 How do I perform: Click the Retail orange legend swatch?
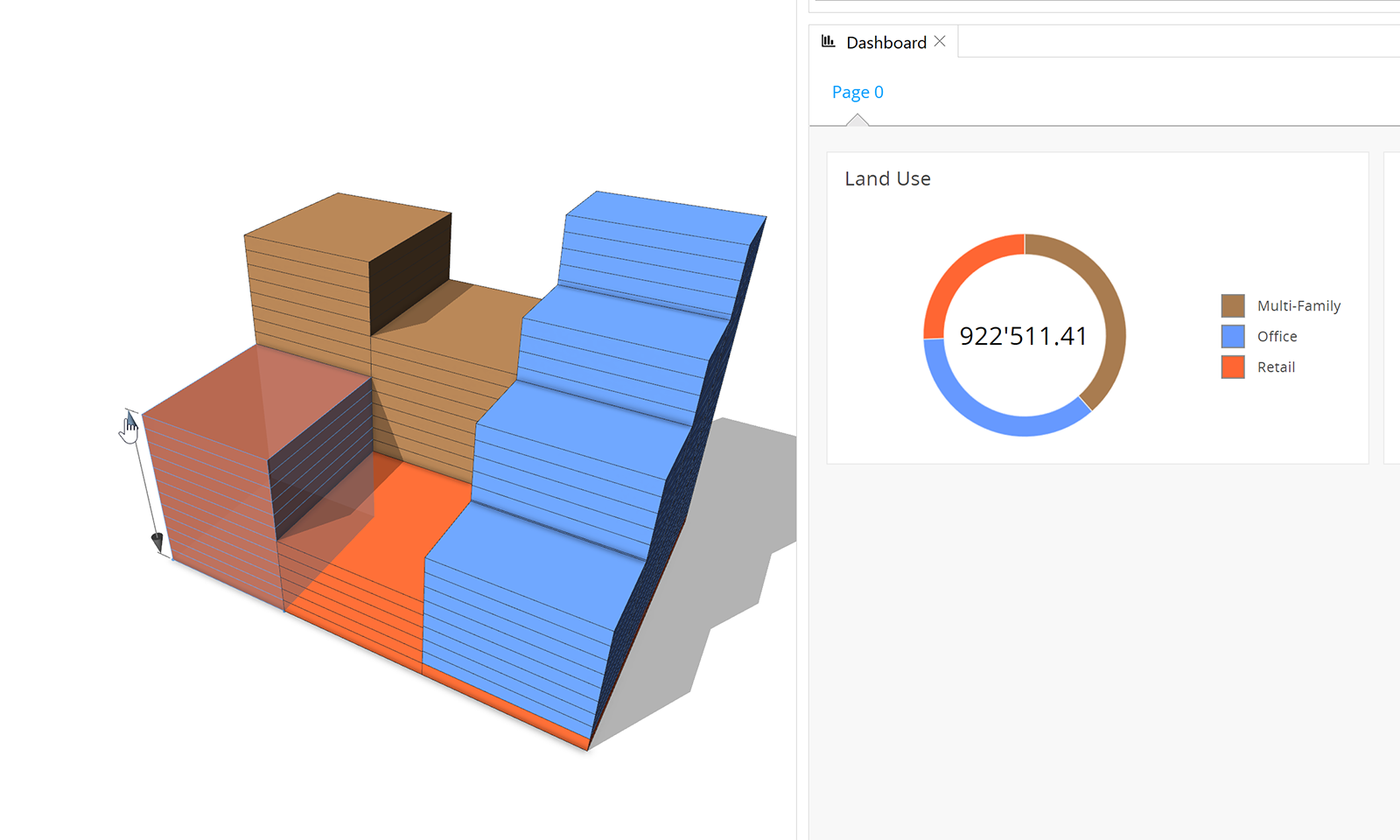point(1232,367)
